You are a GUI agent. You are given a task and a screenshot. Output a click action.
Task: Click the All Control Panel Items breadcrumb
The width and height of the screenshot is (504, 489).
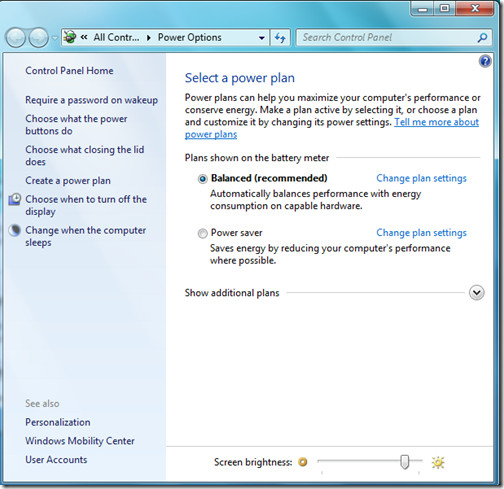(x=116, y=37)
